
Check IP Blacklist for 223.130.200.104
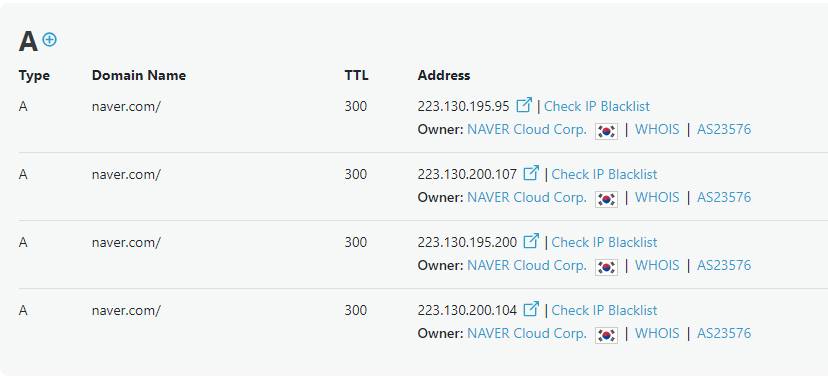pos(604,311)
